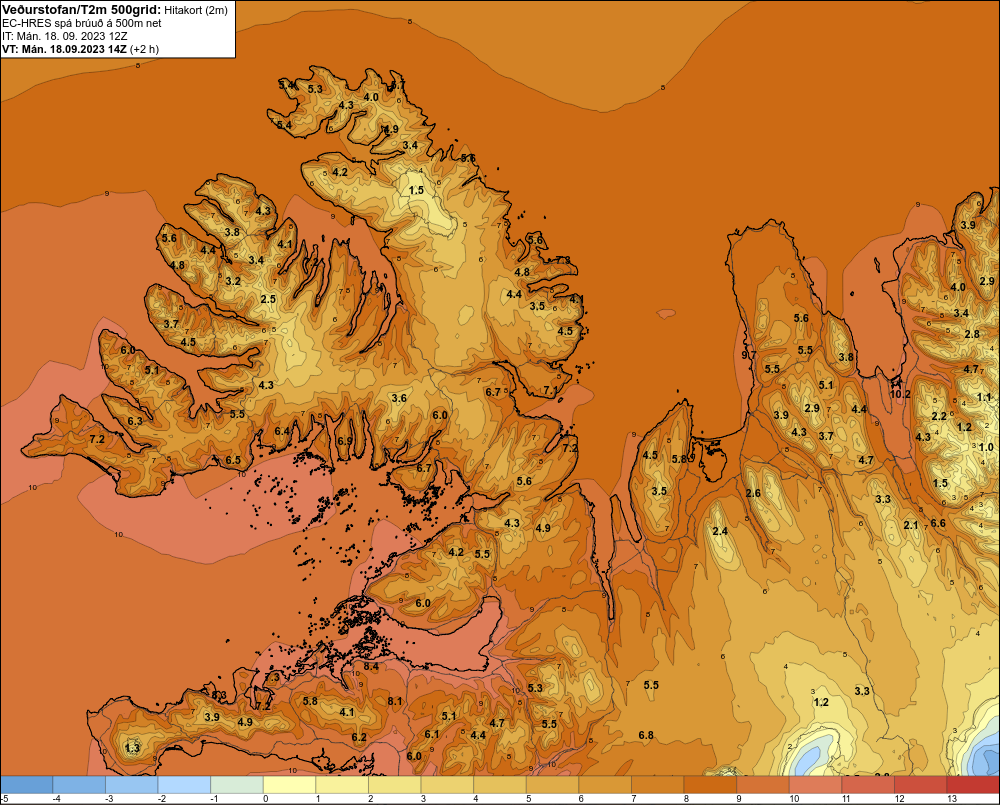Click the '2.1' temperature value on the map
Image resolution: width=1000 pixels, height=805 pixels.
click(x=911, y=525)
